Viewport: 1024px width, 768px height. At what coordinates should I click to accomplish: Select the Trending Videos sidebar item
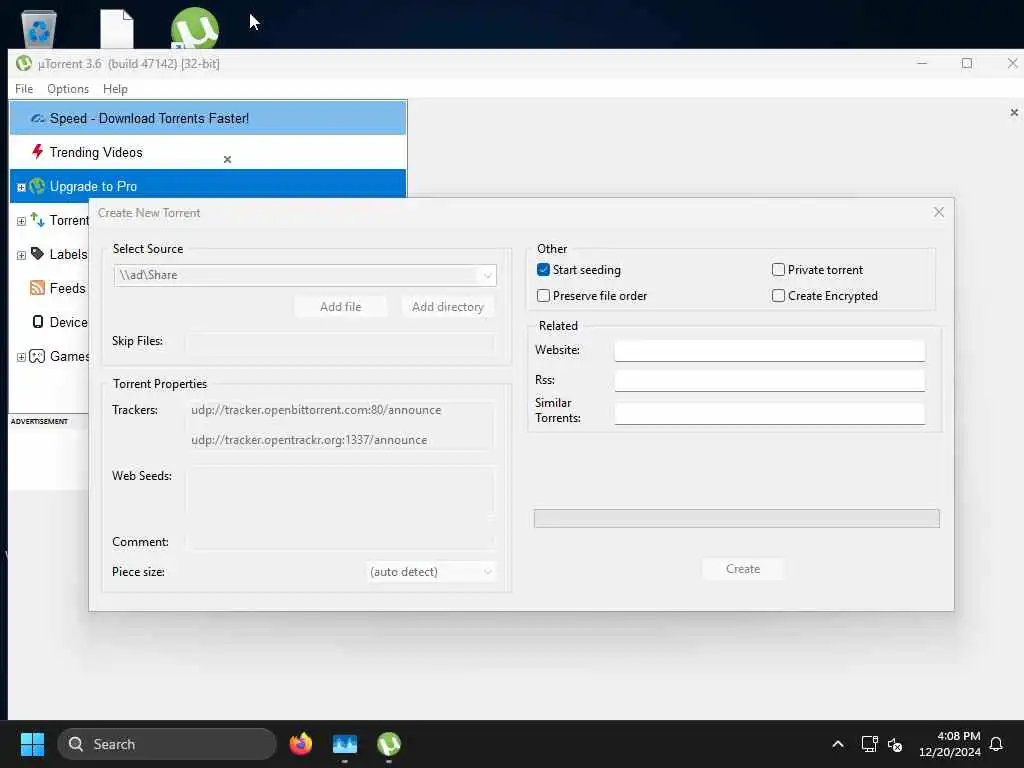[x=208, y=152]
